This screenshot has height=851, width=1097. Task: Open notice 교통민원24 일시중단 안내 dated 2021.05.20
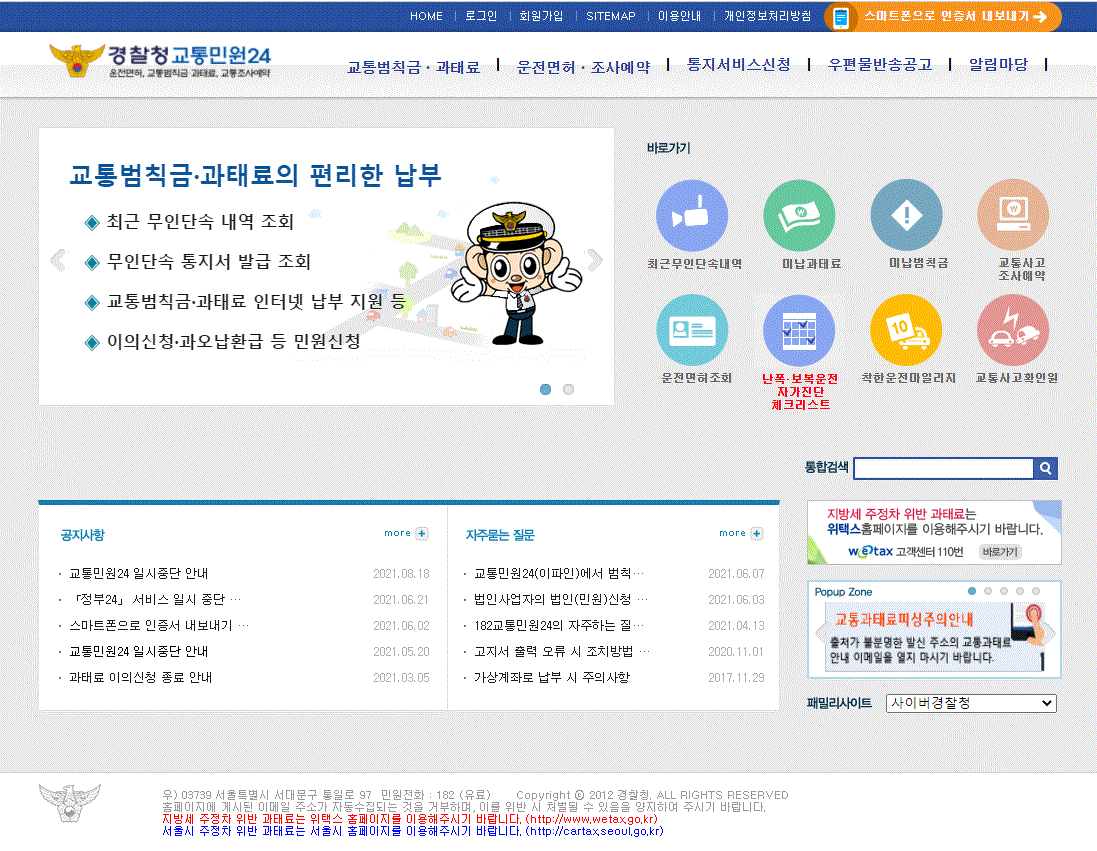[139, 652]
